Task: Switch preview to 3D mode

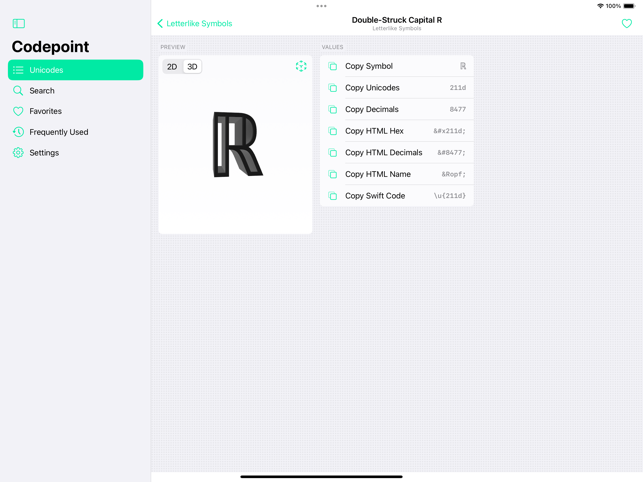Action: pyautogui.click(x=192, y=66)
